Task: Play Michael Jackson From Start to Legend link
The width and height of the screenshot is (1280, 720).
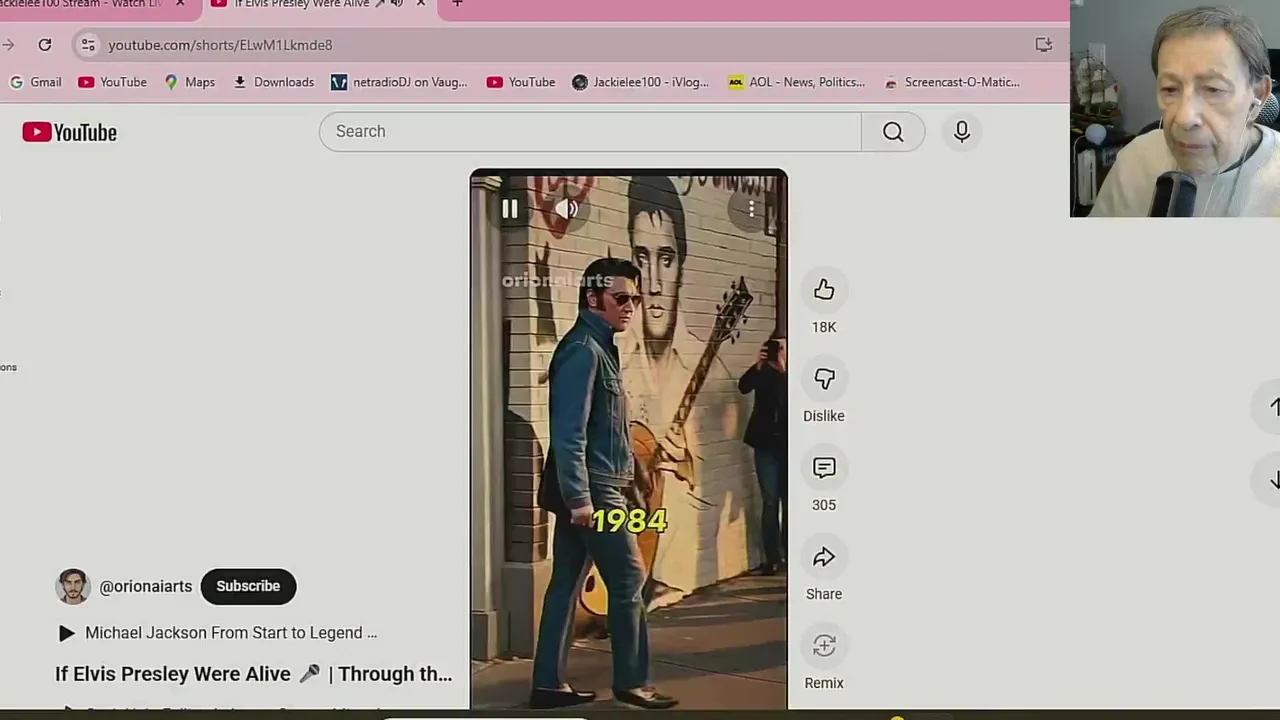Action: (231, 633)
